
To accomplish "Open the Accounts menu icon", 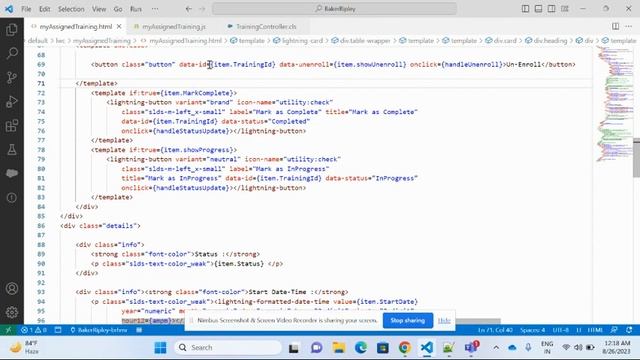I will (x=12, y=289).
